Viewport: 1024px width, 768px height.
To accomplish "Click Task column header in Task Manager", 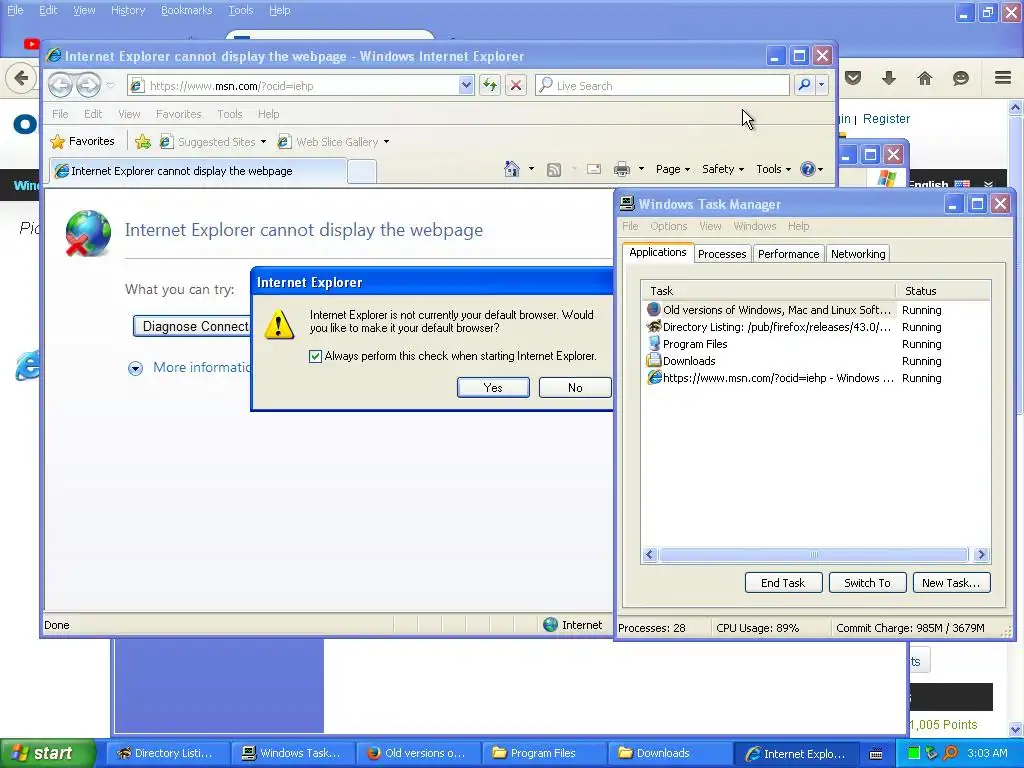I will (x=769, y=291).
